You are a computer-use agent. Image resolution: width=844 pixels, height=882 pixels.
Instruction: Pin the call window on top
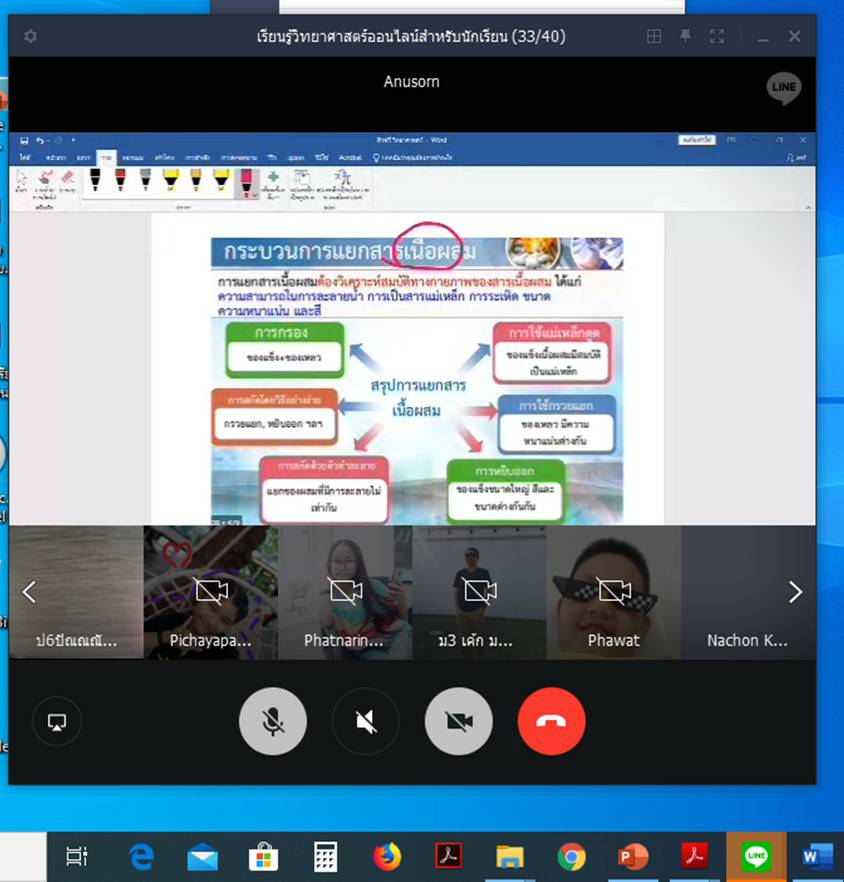(x=685, y=37)
